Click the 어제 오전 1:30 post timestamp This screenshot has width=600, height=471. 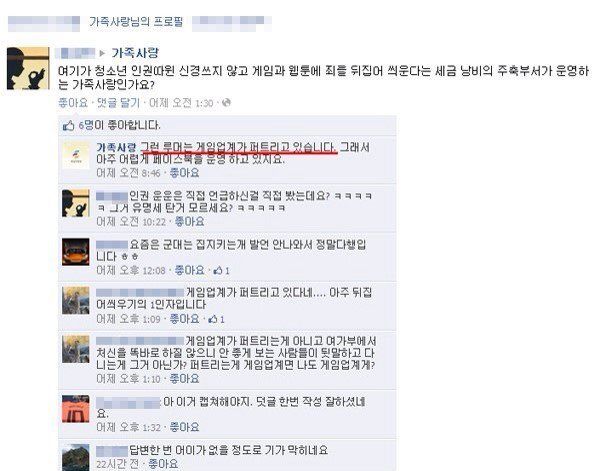(x=181, y=103)
